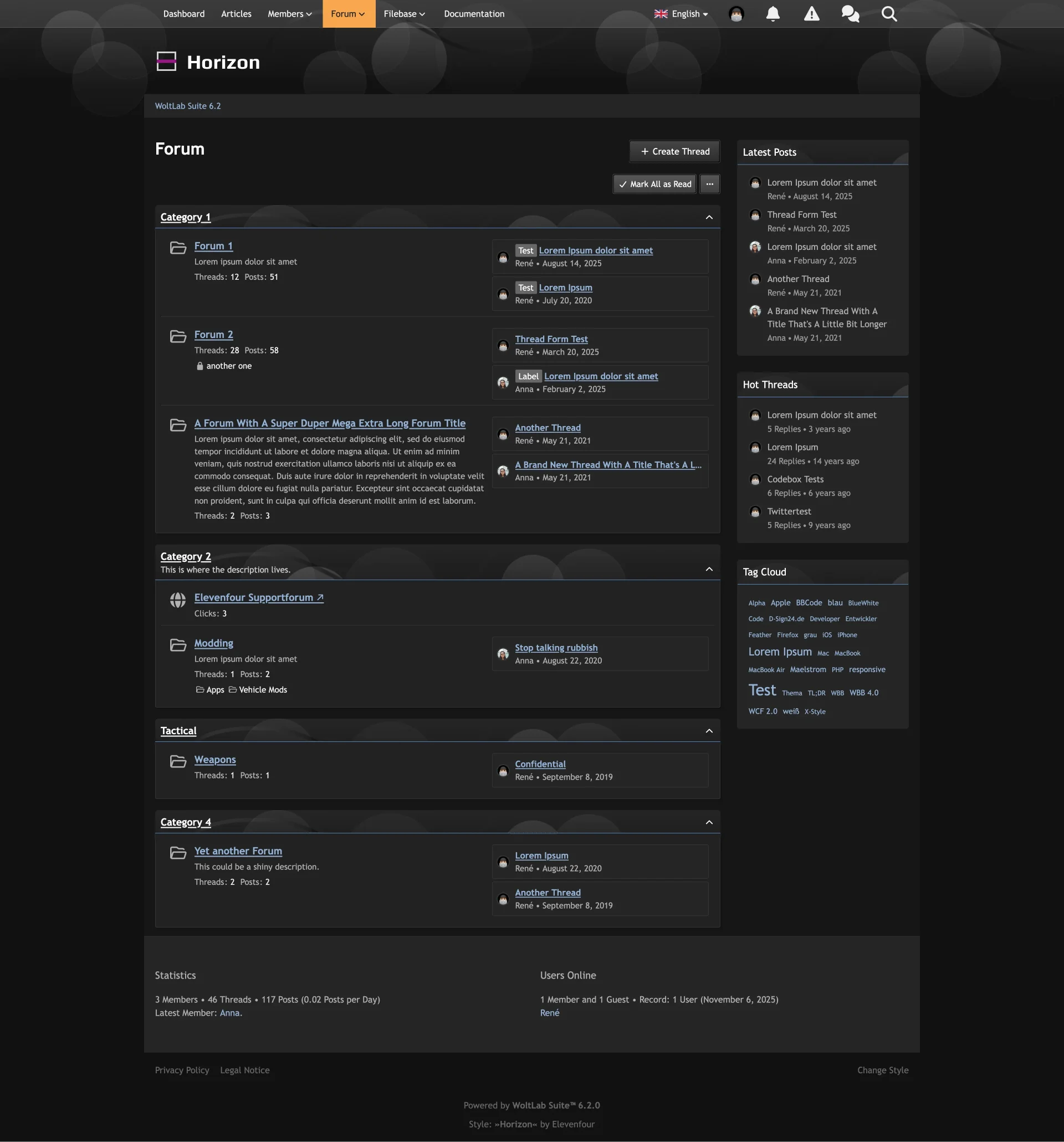Collapse the Tactical category chevron
Image resolution: width=1064 pixels, height=1142 pixels.
(x=708, y=731)
